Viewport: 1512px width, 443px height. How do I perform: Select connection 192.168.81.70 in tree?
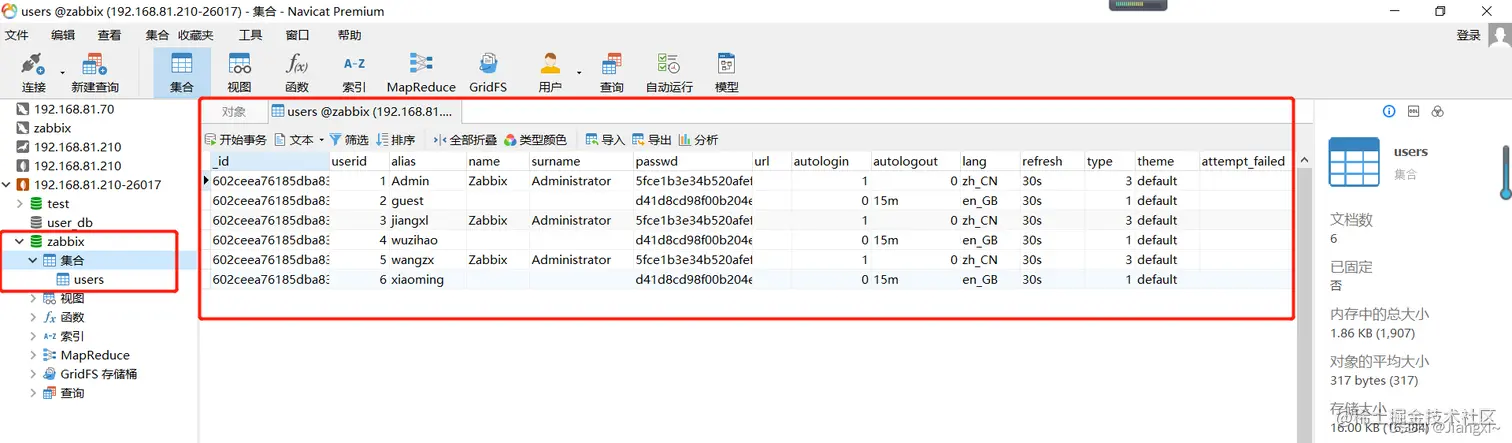74,109
